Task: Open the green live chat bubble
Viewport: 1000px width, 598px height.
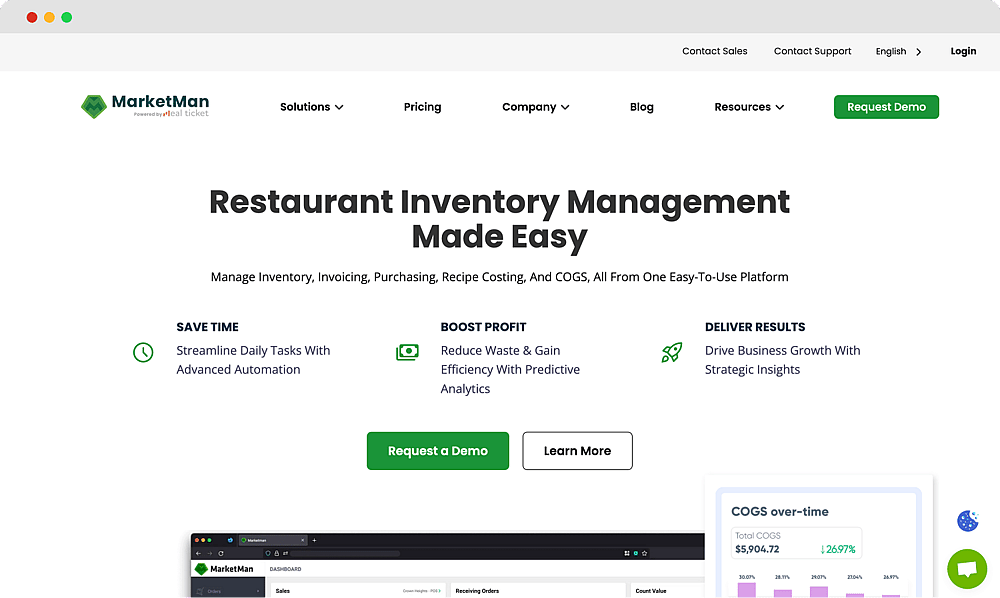Action: click(967, 569)
